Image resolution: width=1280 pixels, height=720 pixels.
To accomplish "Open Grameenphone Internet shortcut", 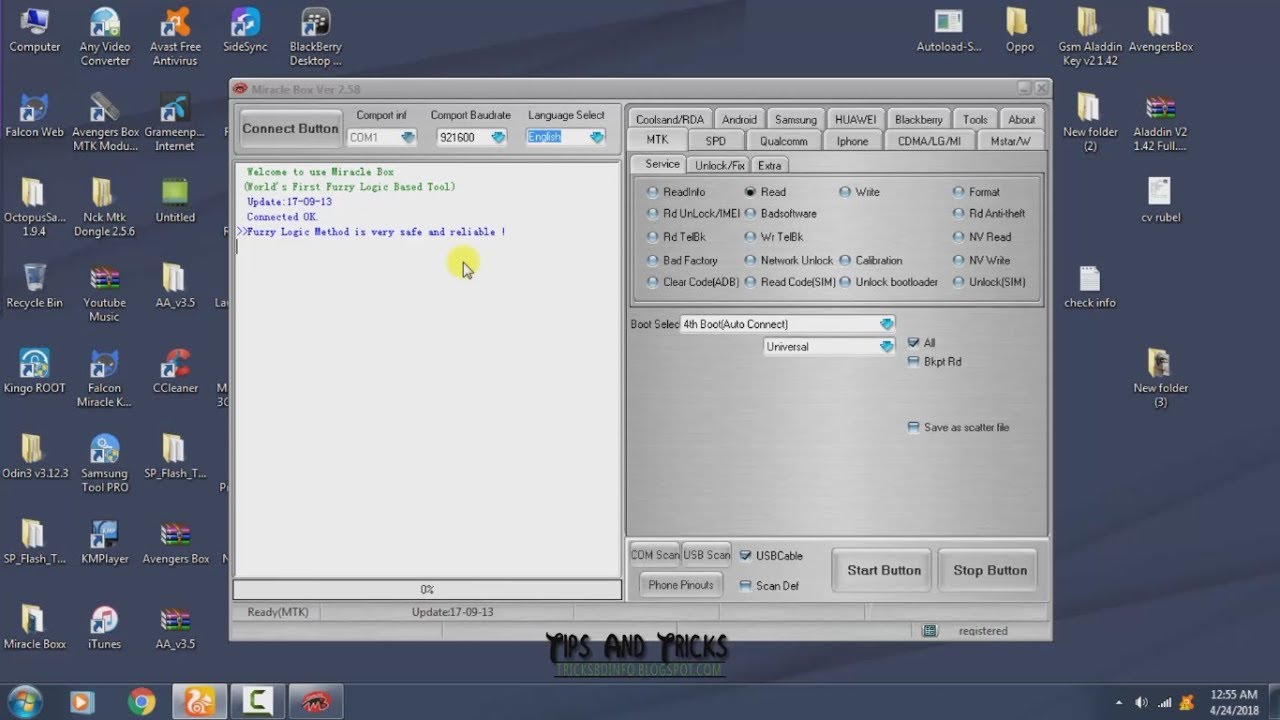I will tap(175, 122).
